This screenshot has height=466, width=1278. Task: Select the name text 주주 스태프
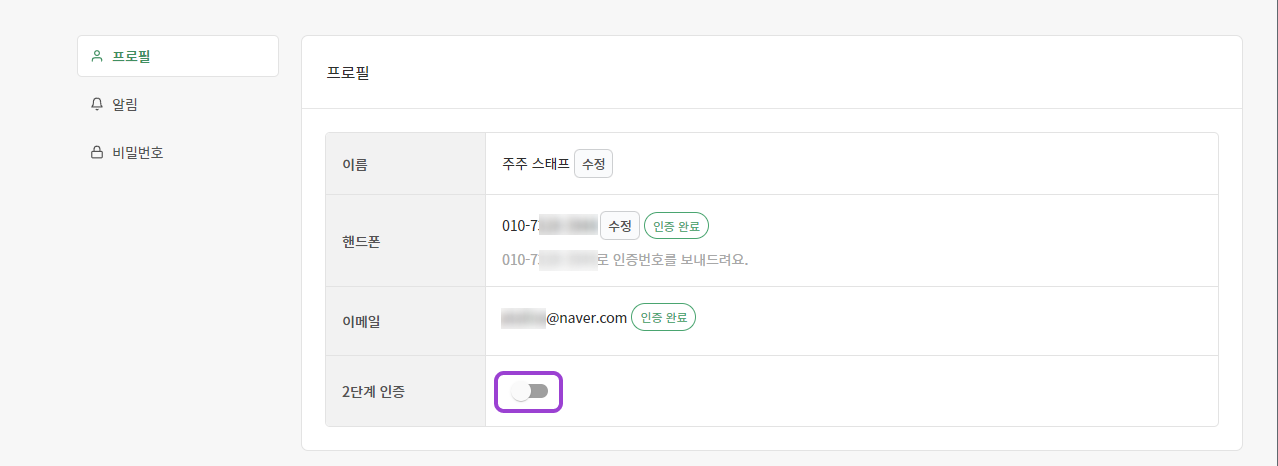click(x=536, y=164)
